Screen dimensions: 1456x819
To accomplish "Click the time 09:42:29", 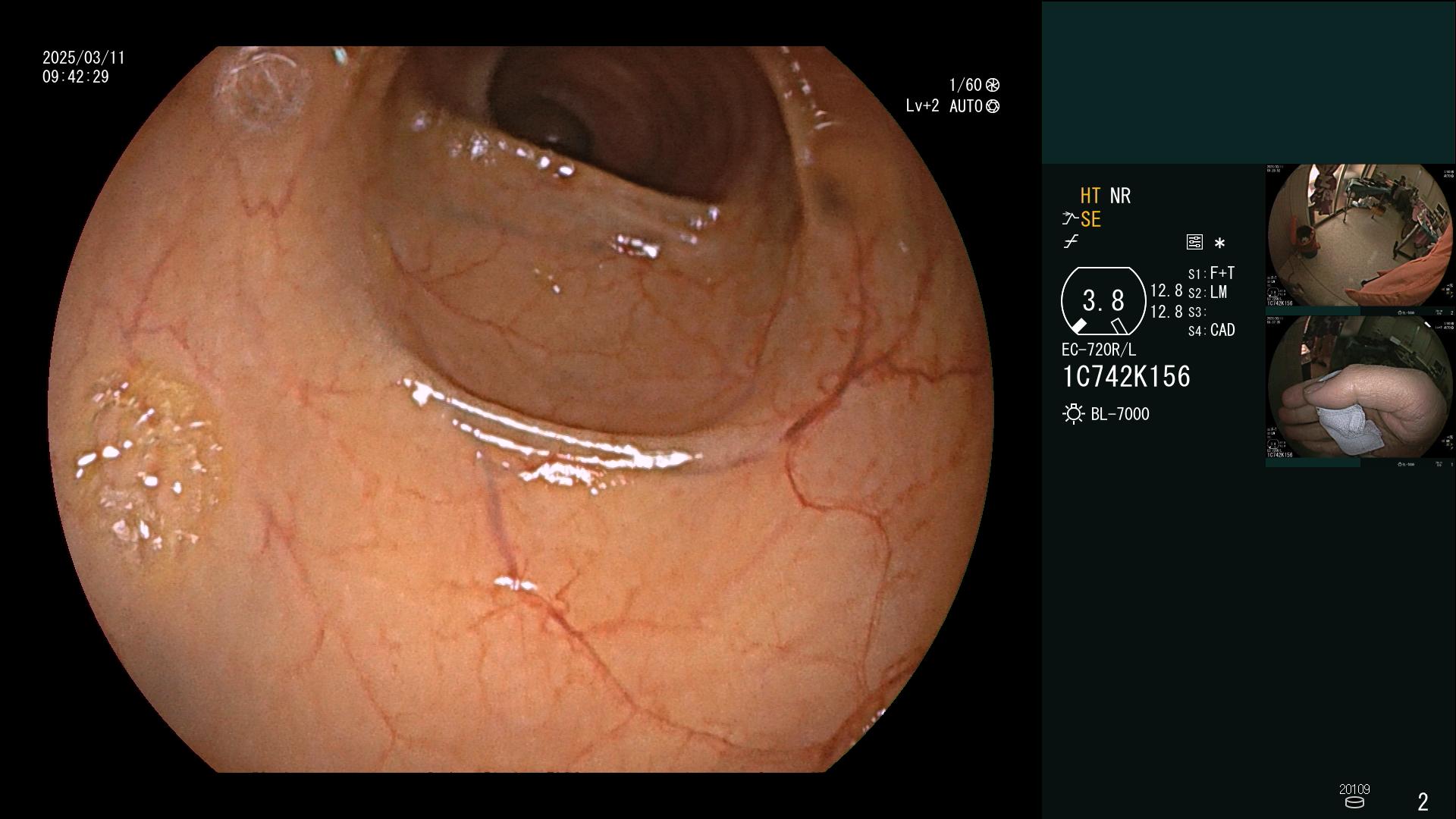I will tap(76, 77).
